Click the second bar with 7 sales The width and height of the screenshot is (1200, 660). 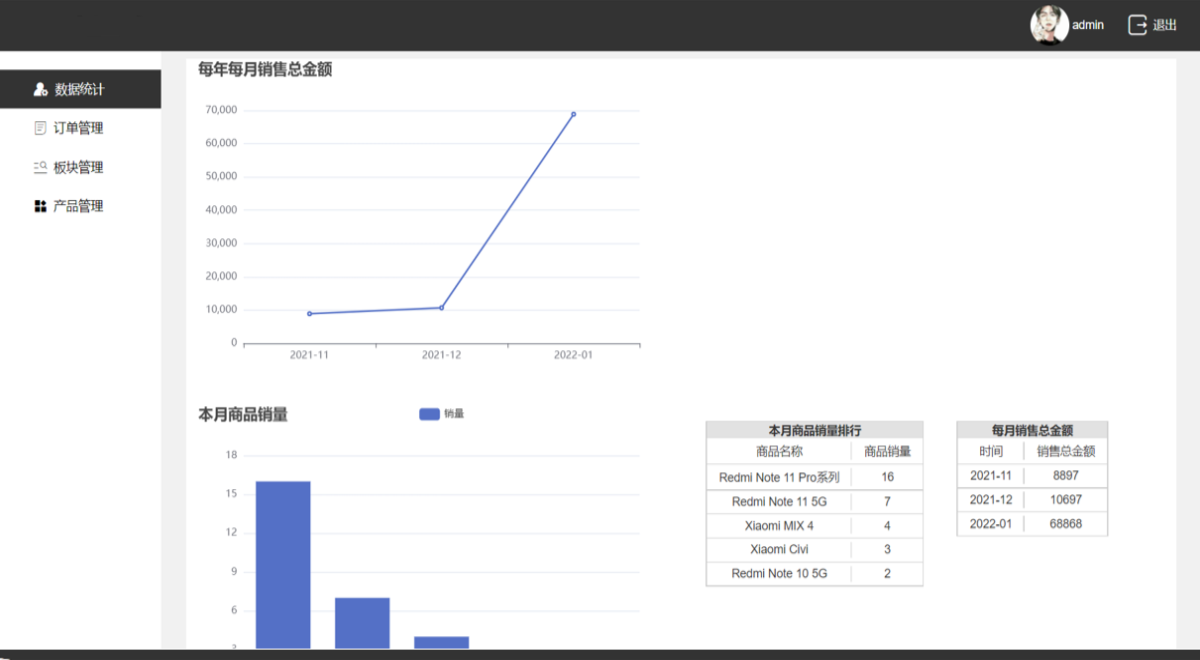click(x=362, y=623)
